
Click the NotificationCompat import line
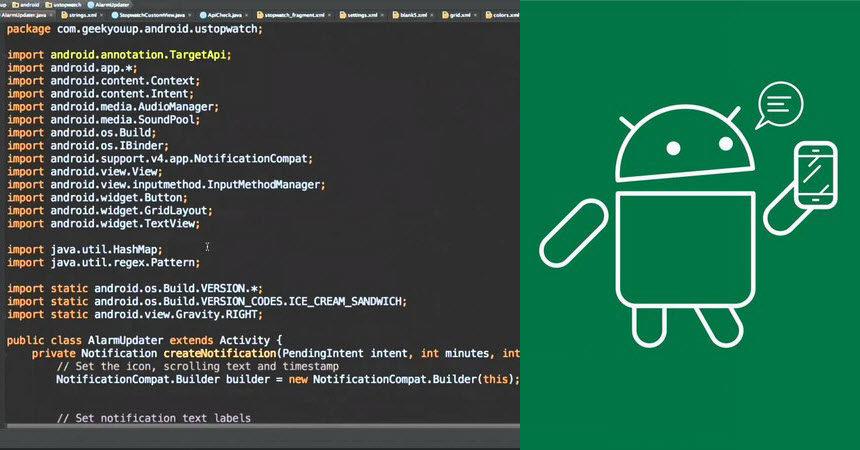[x=160, y=159]
